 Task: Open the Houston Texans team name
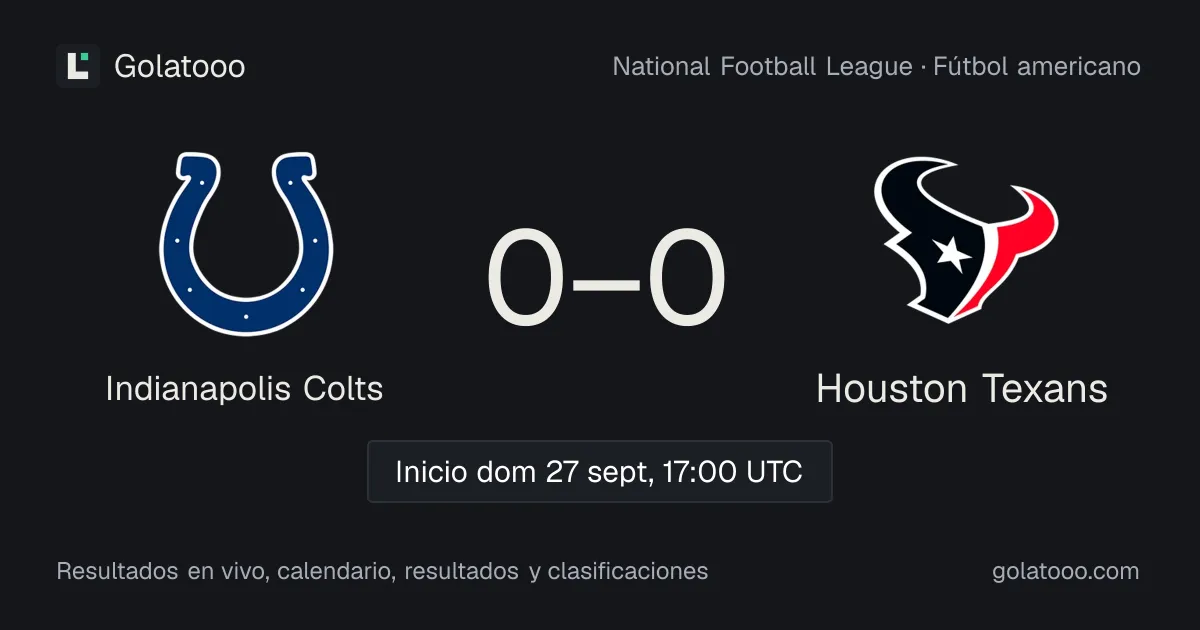click(962, 388)
